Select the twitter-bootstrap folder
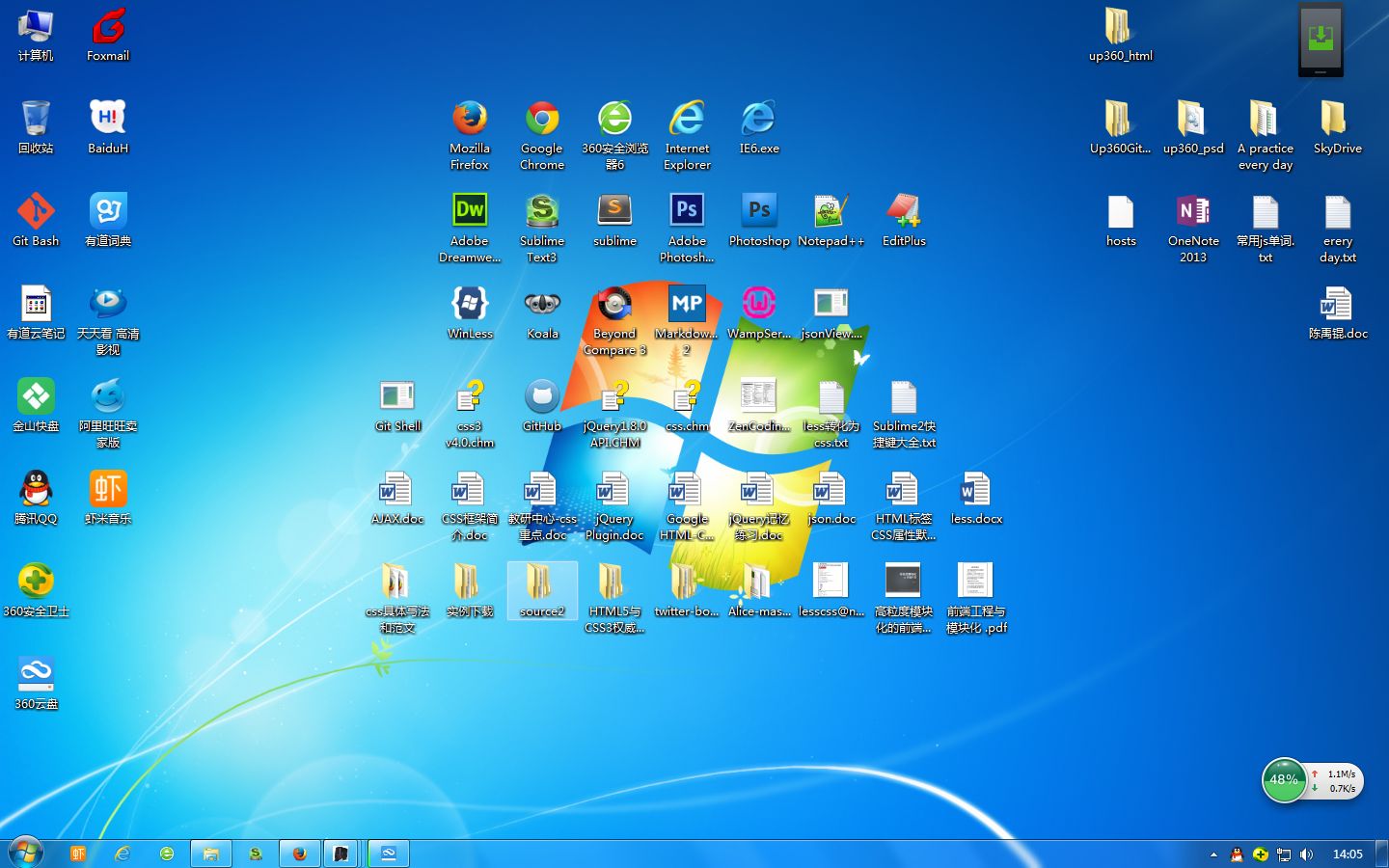 coord(687,590)
